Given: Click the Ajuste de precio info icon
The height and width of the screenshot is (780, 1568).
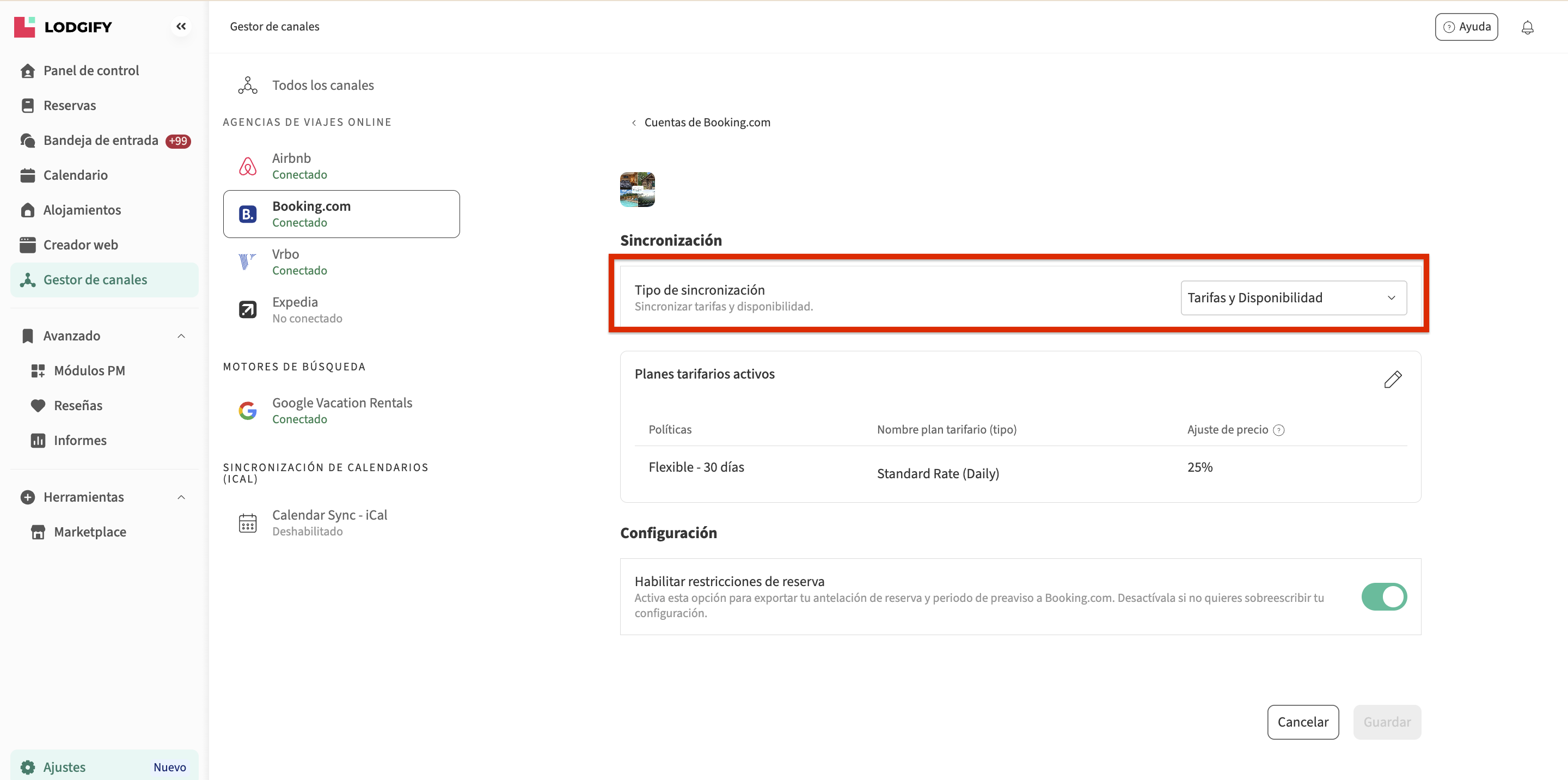Looking at the screenshot, I should click(x=1279, y=430).
